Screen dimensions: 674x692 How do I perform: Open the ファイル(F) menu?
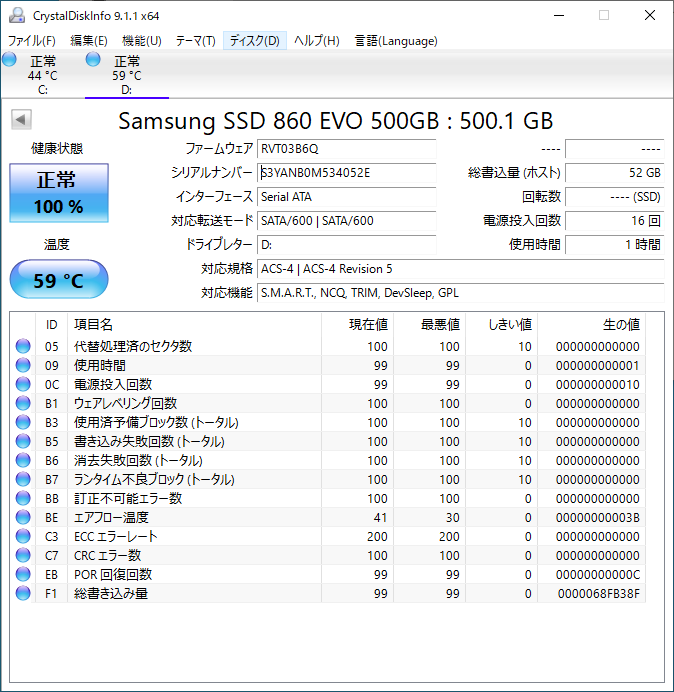32,41
